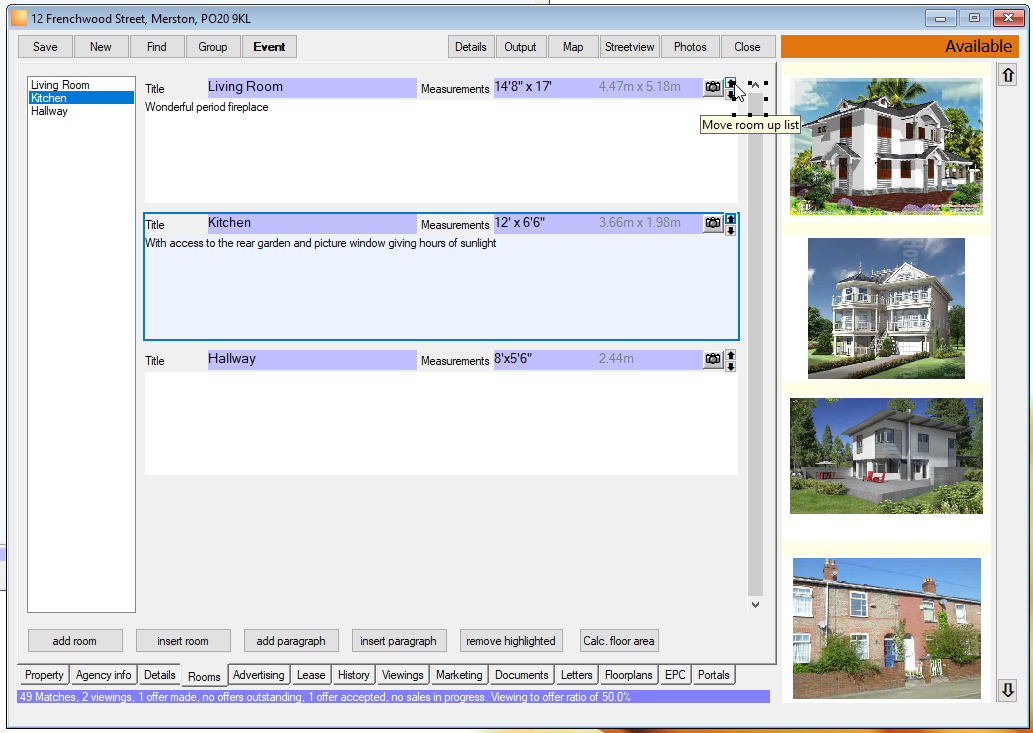Select Hallway in the room list
Screen dimensions: 1033x733
click(x=49, y=111)
